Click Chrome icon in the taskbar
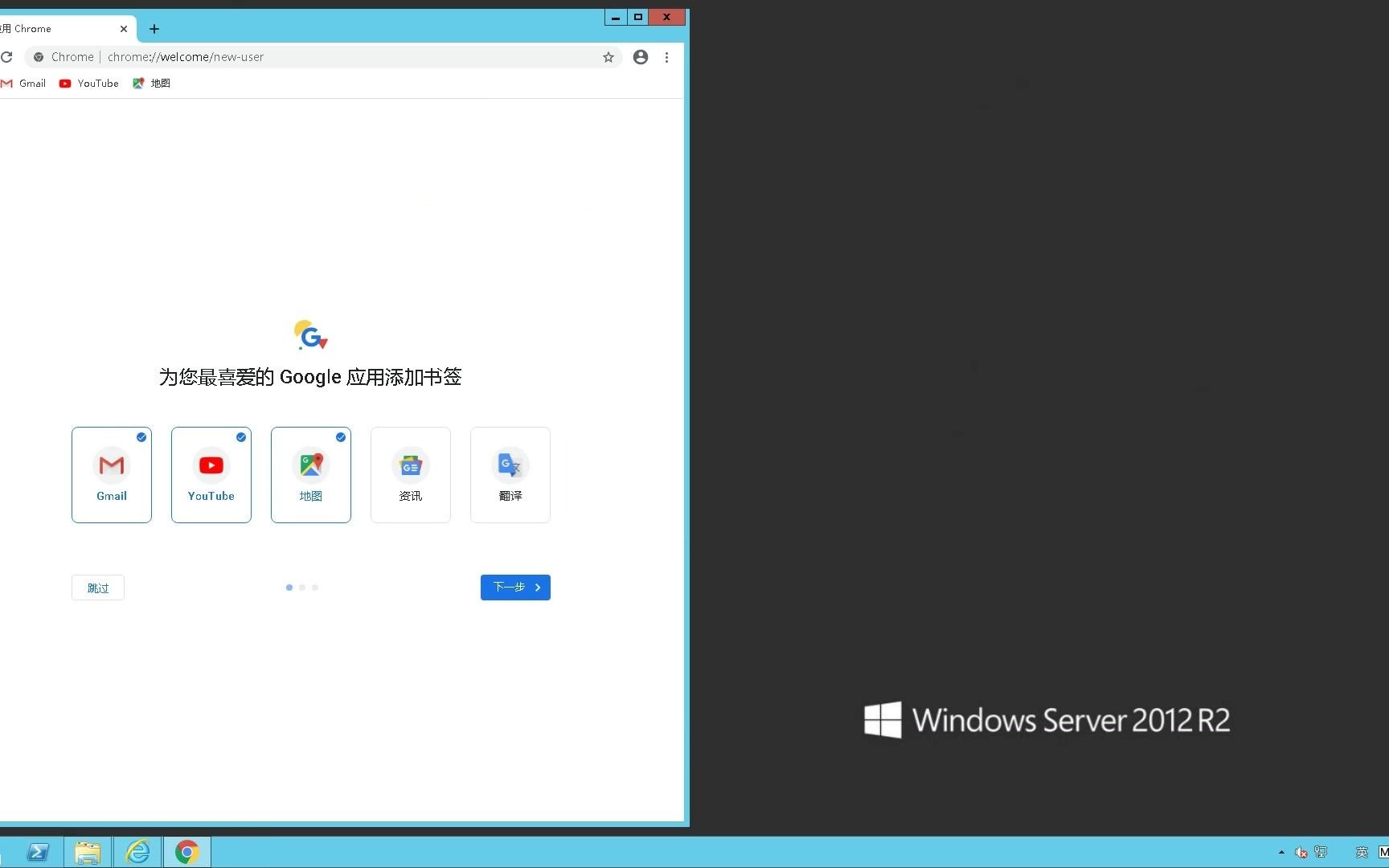 (x=187, y=852)
